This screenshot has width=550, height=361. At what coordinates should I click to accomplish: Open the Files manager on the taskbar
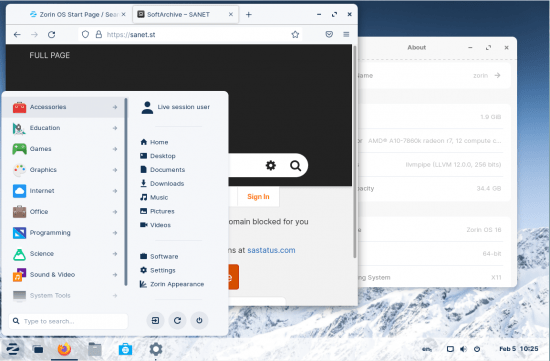[x=95, y=349]
